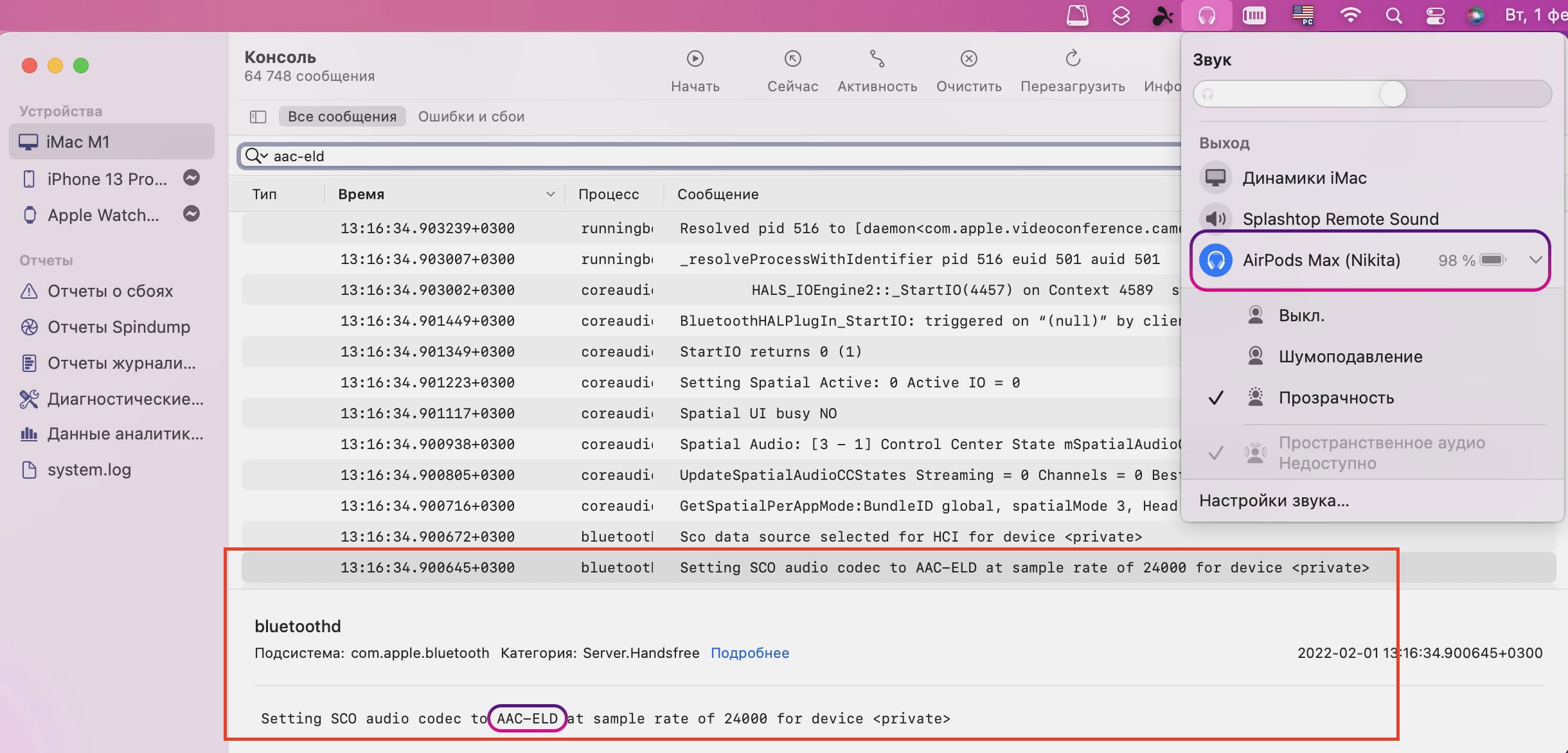Select iMac Speakers (Динамики iMac) output
The image size is (1568, 753).
(1372, 178)
